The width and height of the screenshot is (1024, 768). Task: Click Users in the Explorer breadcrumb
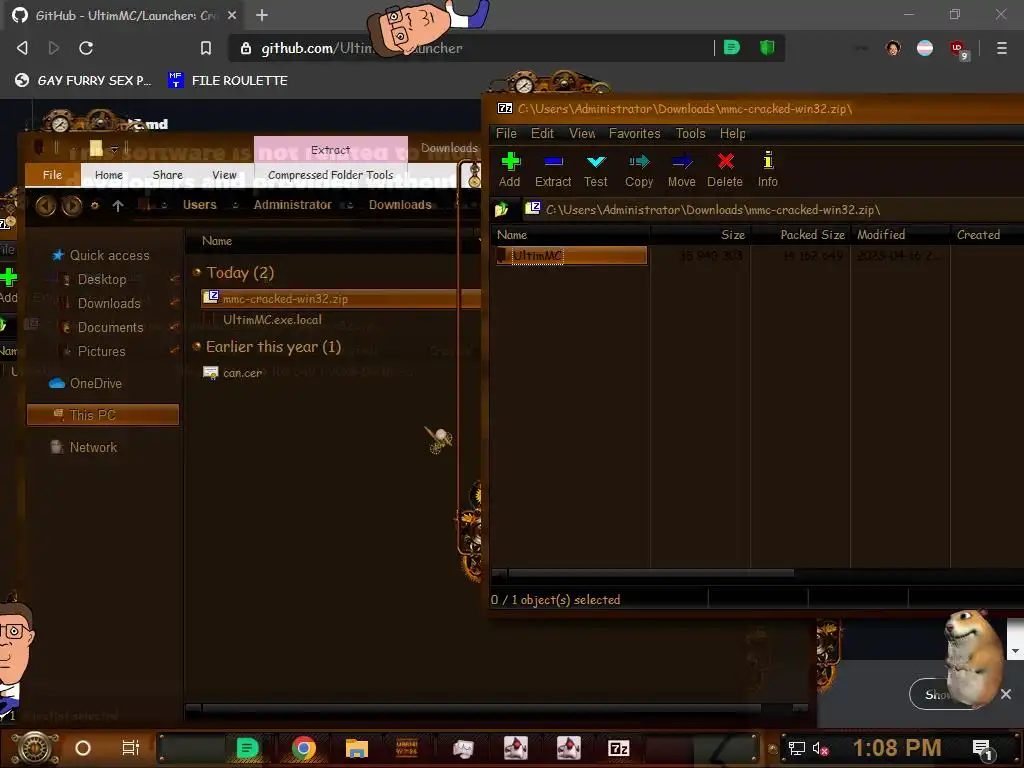(x=199, y=205)
